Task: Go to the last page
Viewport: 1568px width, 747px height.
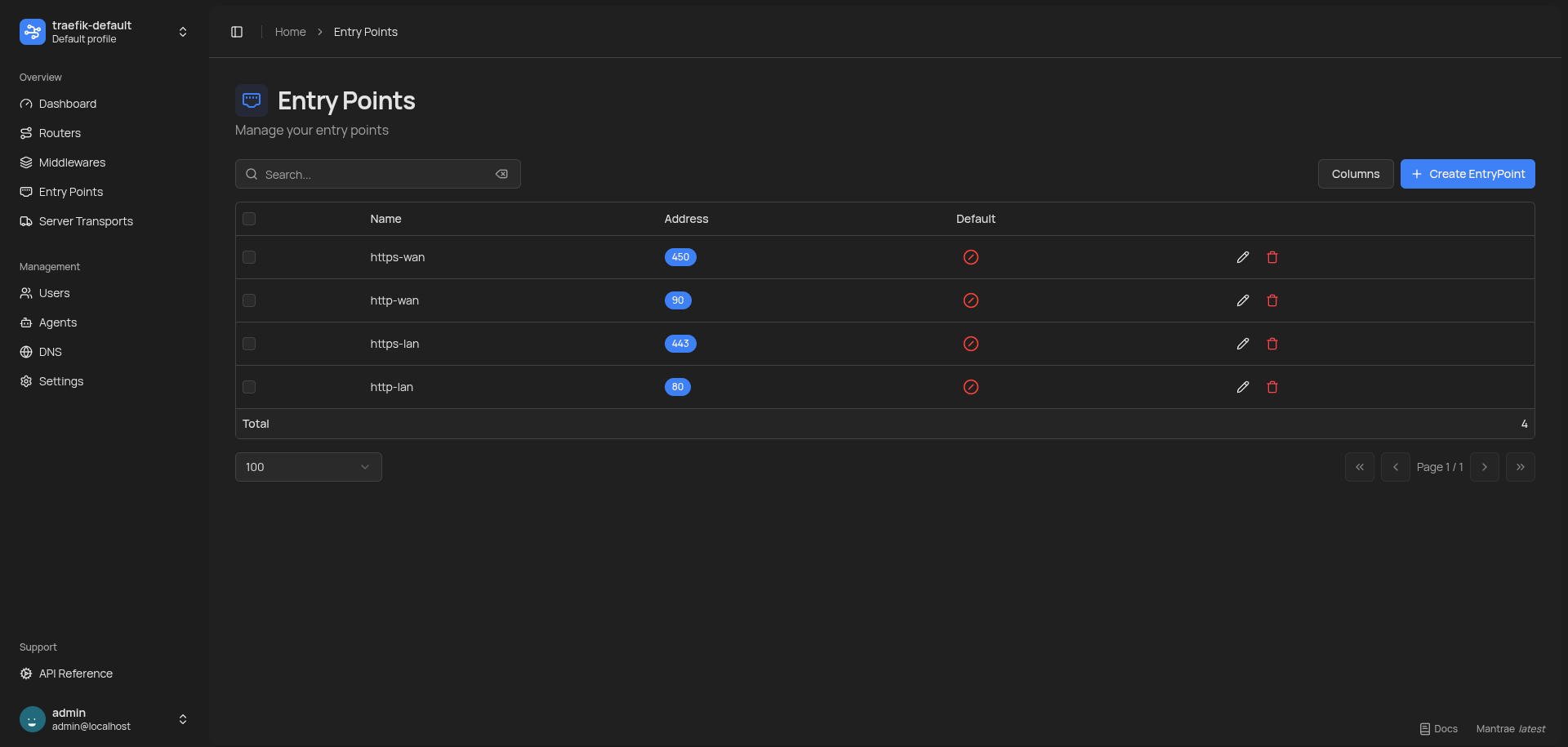Action: [1520, 467]
